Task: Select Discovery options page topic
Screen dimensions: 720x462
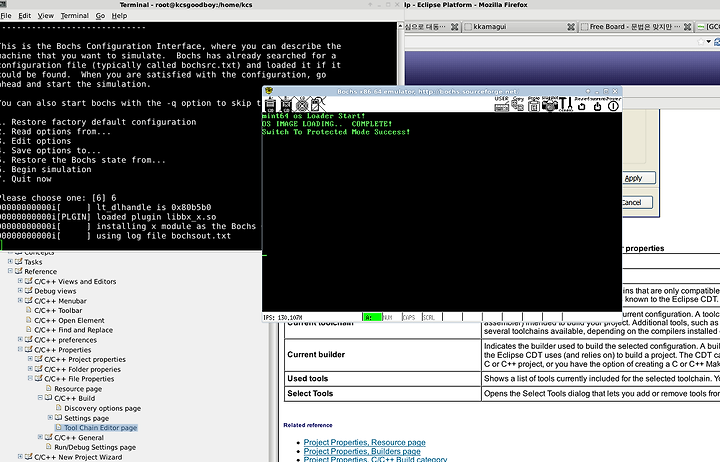Action: click(102, 408)
